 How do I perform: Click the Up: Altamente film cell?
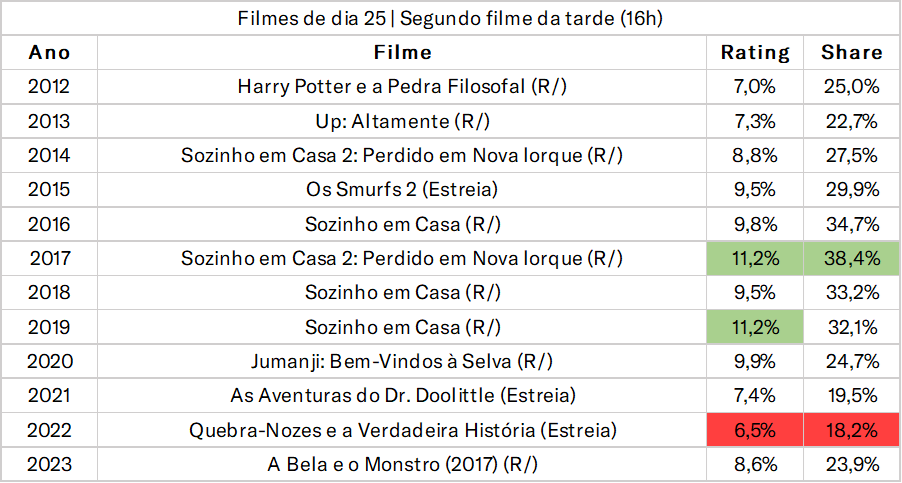pos(402,121)
